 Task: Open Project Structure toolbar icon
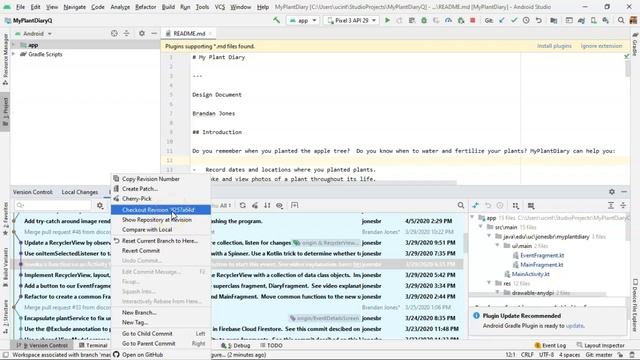point(553,20)
